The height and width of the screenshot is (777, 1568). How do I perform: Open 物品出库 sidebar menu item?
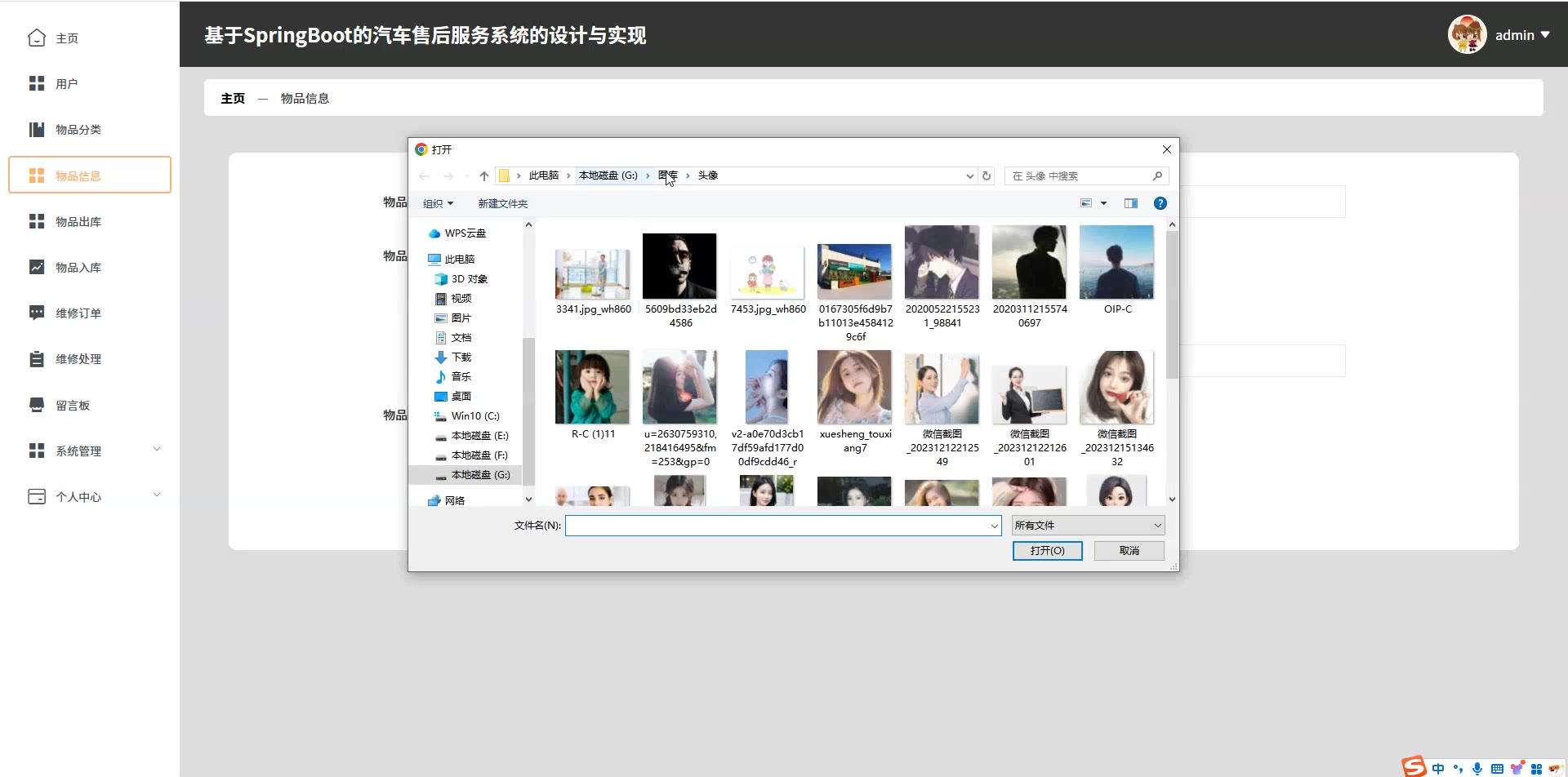pyautogui.click(x=90, y=221)
